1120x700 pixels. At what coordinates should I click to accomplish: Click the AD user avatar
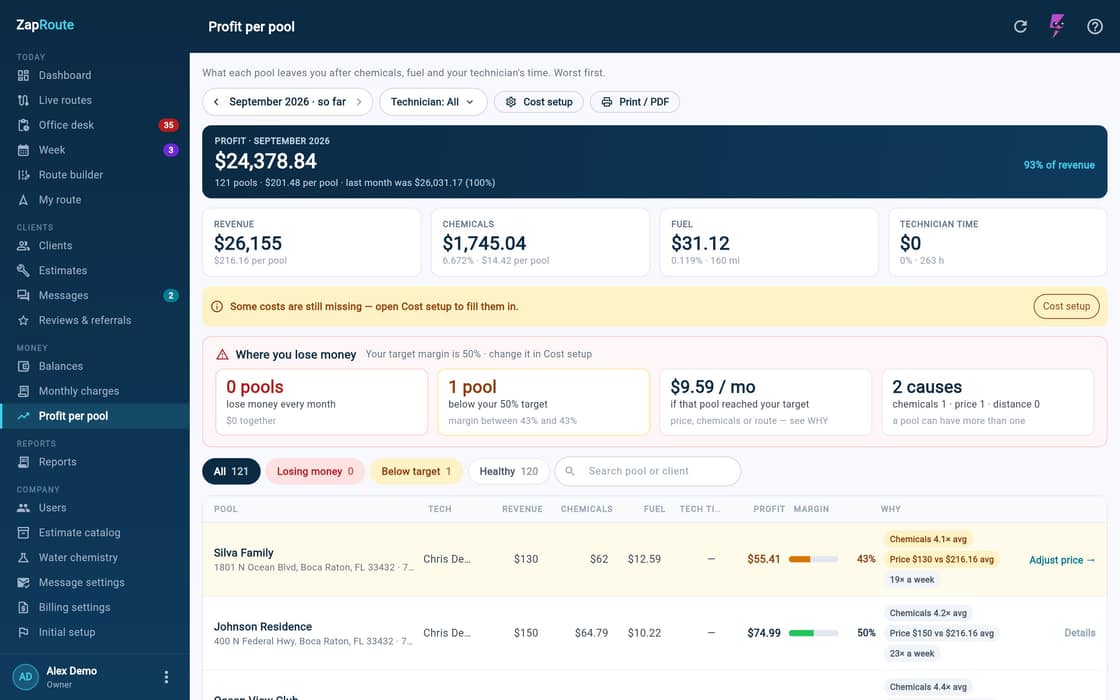[x=26, y=676]
